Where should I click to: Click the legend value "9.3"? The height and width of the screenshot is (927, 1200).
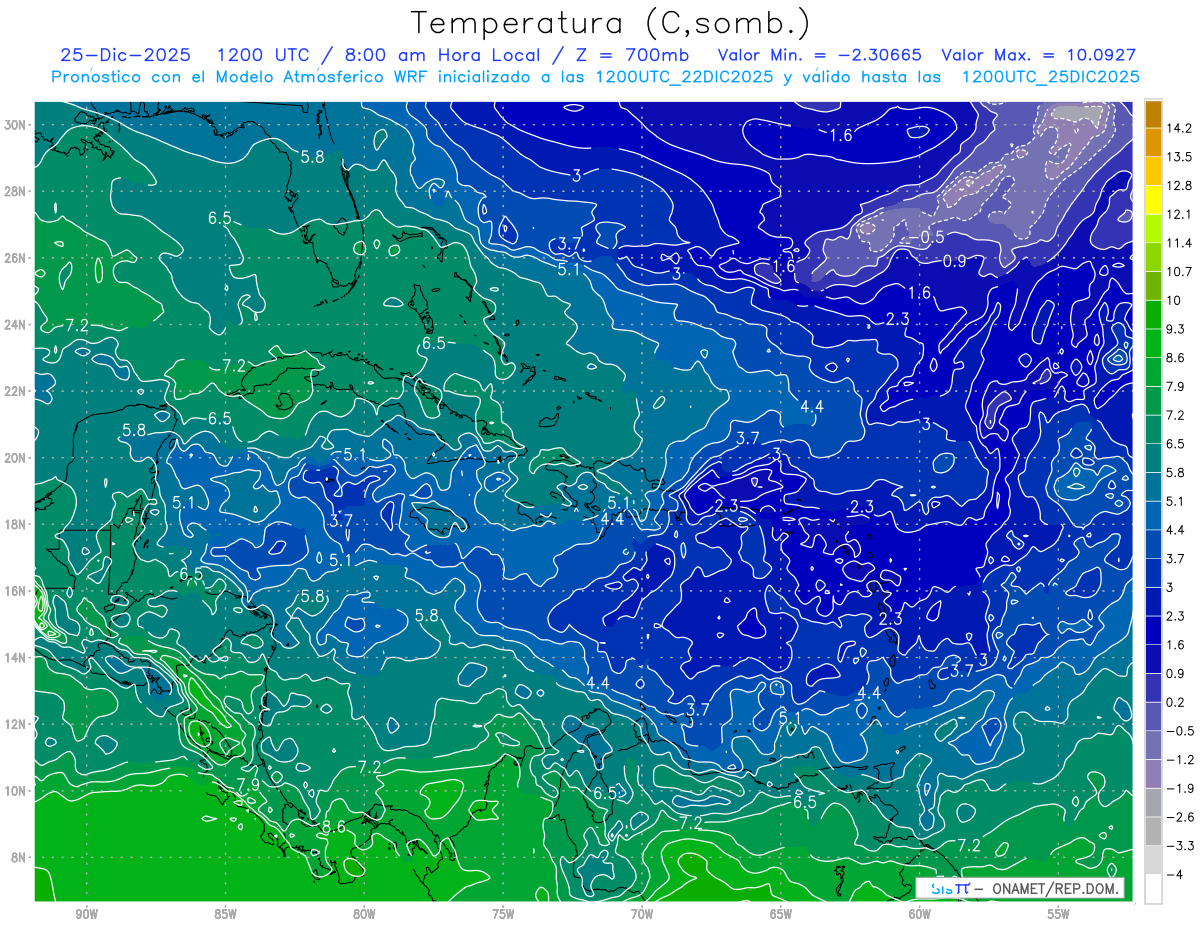(1176, 329)
